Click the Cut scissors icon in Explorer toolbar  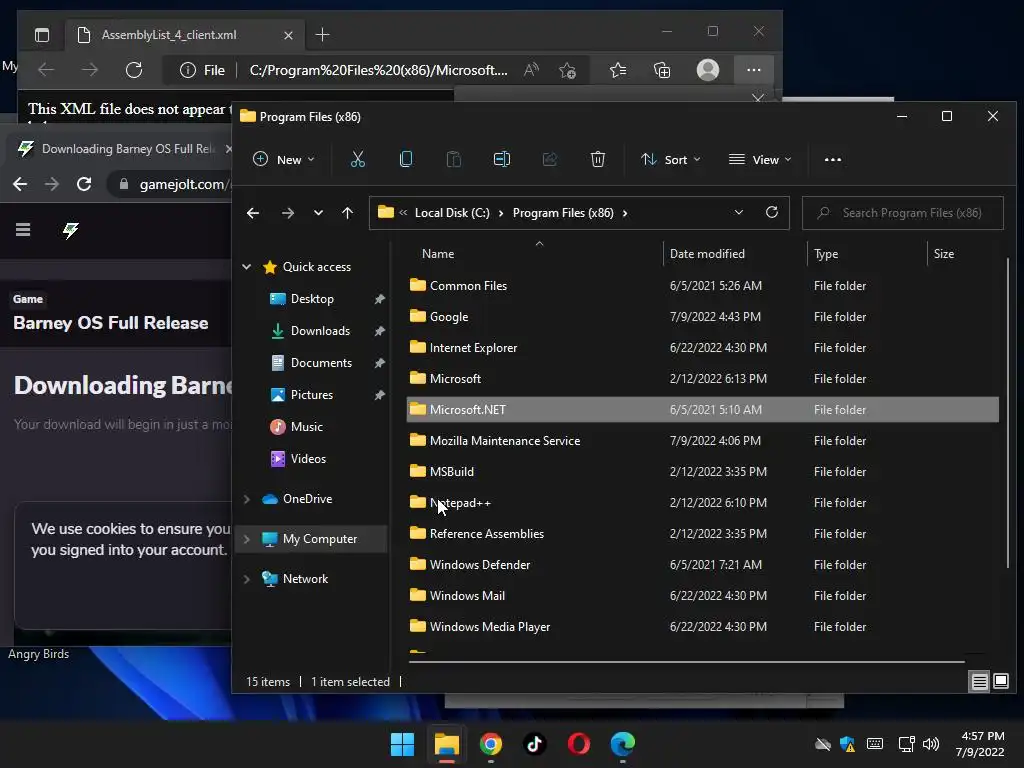[357, 159]
